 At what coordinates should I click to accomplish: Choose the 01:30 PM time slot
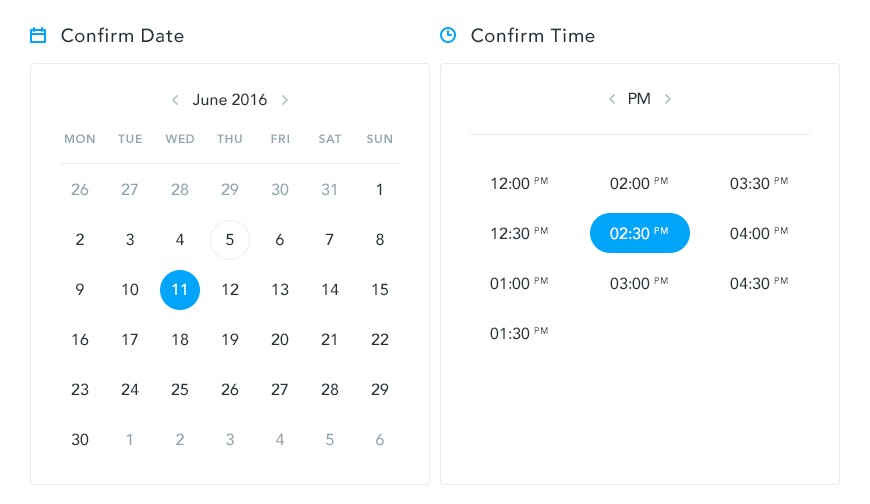coord(519,334)
